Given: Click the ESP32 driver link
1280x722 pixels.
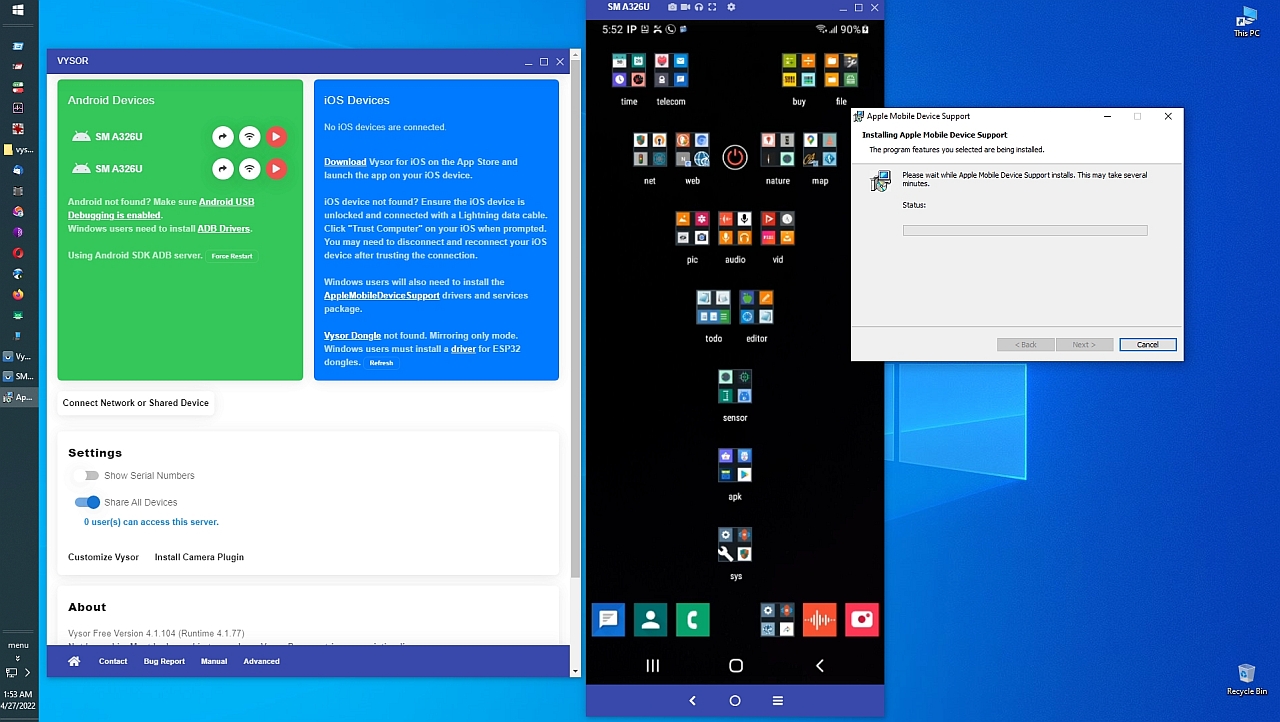Looking at the screenshot, I should tap(463, 349).
